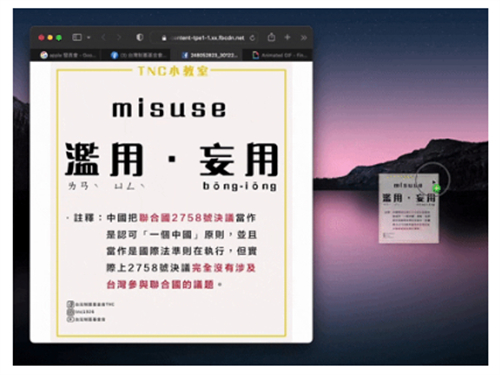Click the lock icon in address bar
This screenshot has height=375, width=500.
click(164, 38)
